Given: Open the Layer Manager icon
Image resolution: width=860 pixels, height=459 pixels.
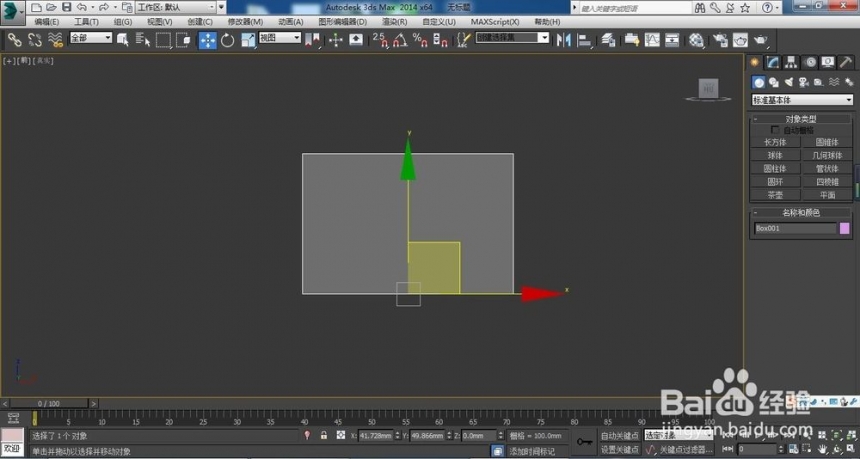Looking at the screenshot, I should (x=608, y=40).
